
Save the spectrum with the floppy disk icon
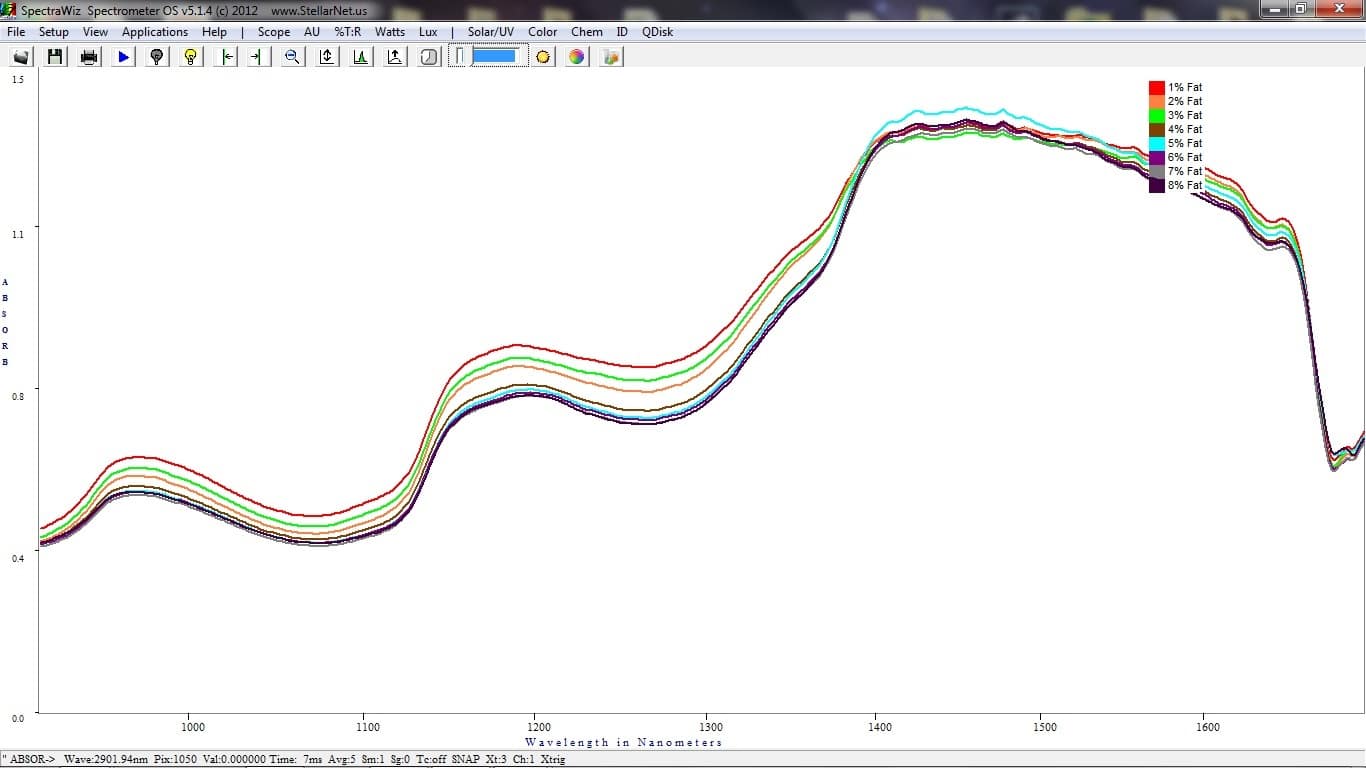pos(55,57)
